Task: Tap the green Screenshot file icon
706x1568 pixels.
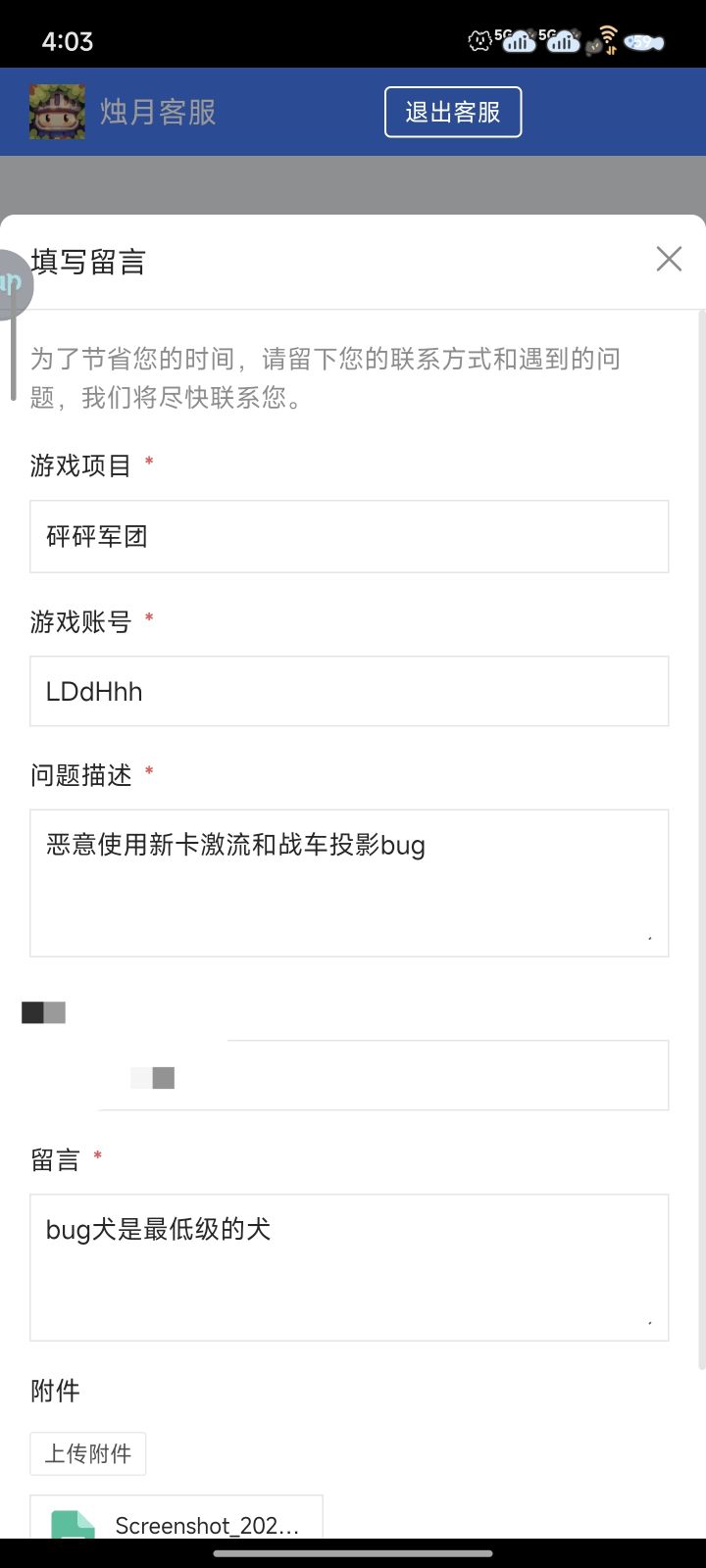Action: [x=73, y=1524]
